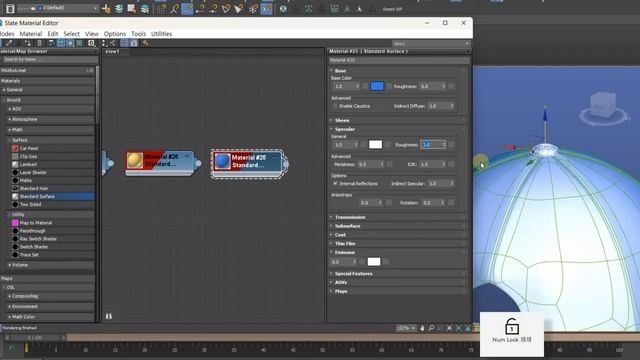Uncheck the Internal Reflections checkbox
This screenshot has height=360, width=640.
[x=336, y=184]
